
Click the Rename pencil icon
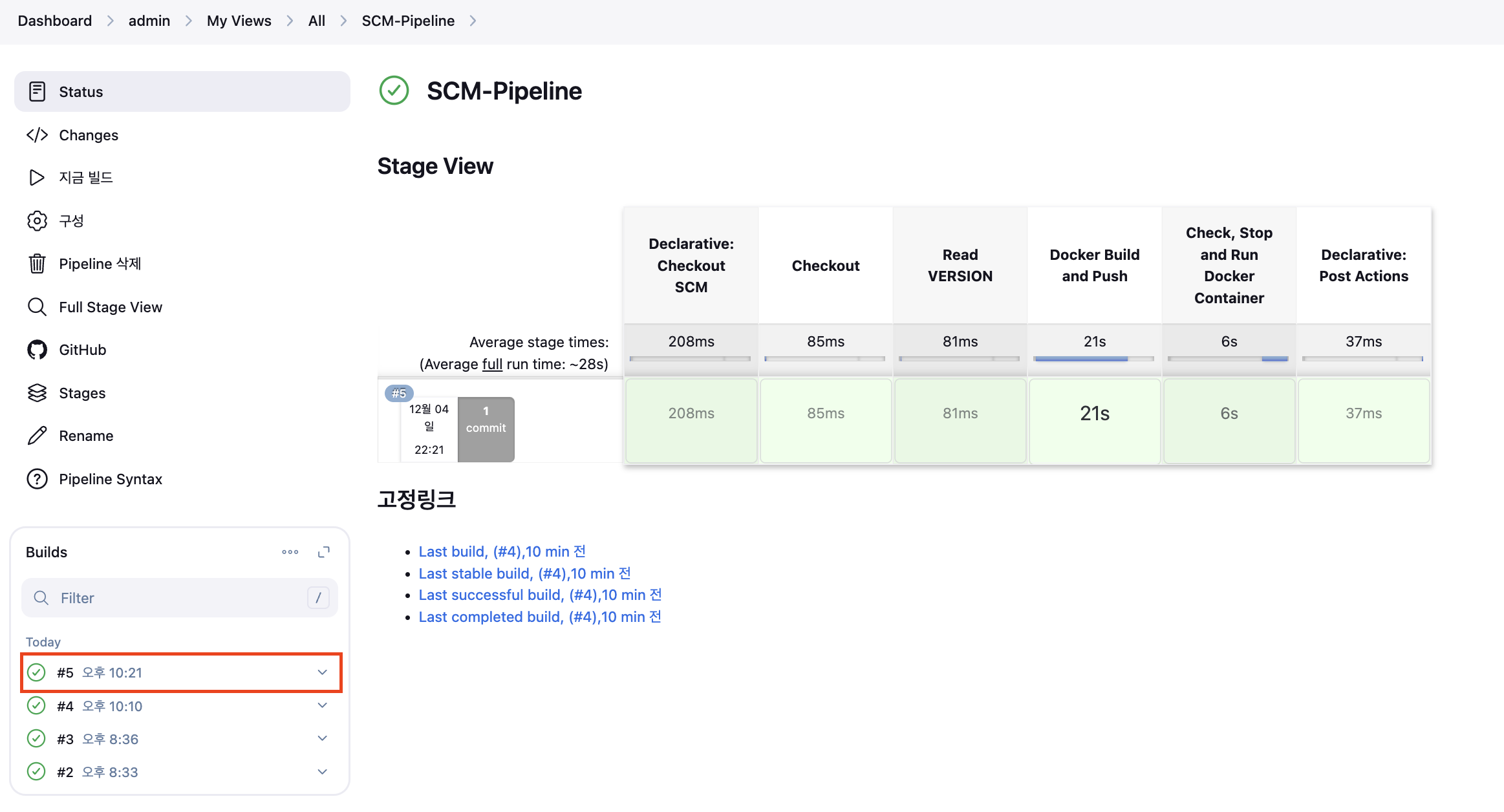pos(37,436)
